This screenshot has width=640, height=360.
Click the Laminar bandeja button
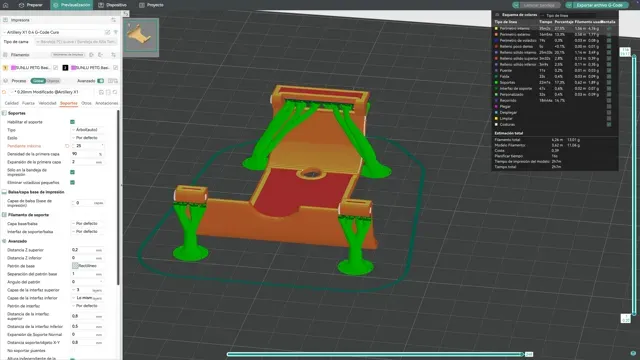click(537, 5)
